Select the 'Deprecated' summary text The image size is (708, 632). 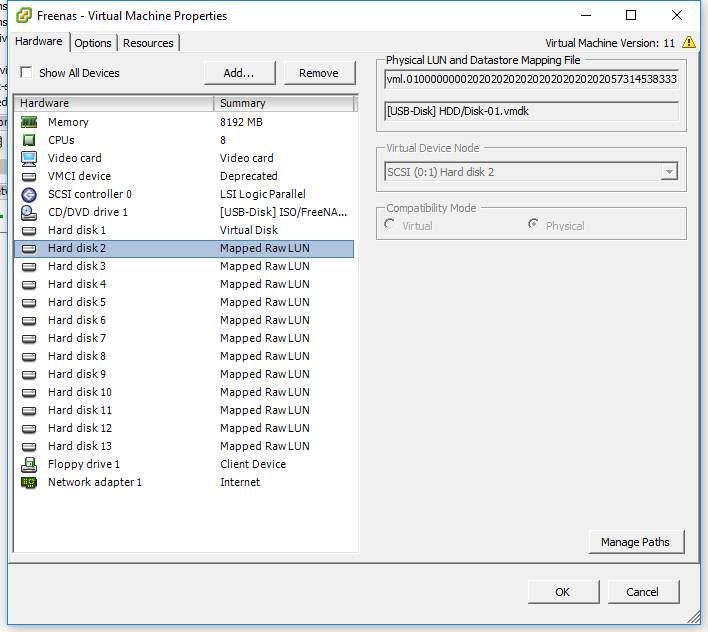[249, 177]
